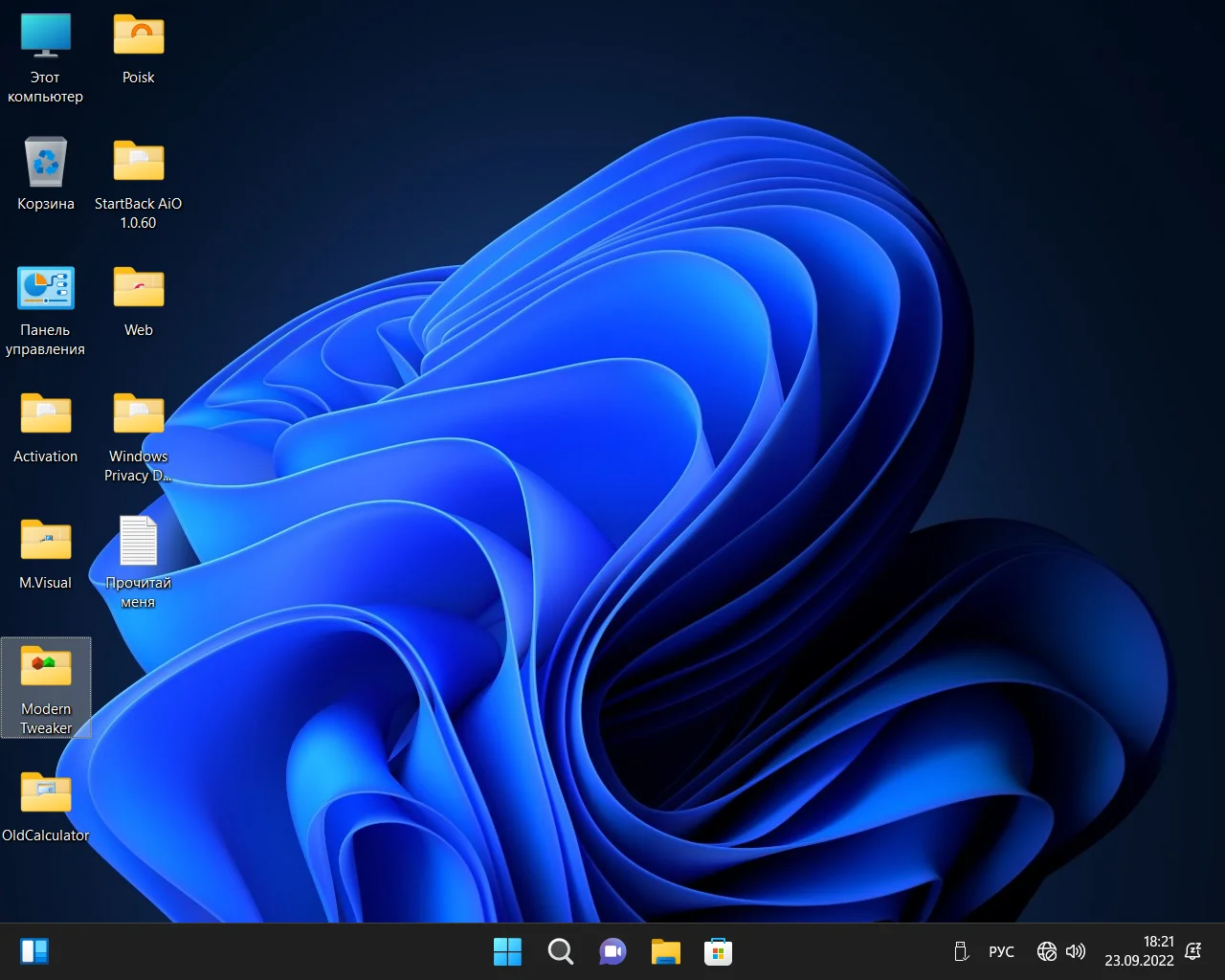Viewport: 1225px width, 980px height.
Task: Click the Web folder on desktop
Action: coord(138,289)
